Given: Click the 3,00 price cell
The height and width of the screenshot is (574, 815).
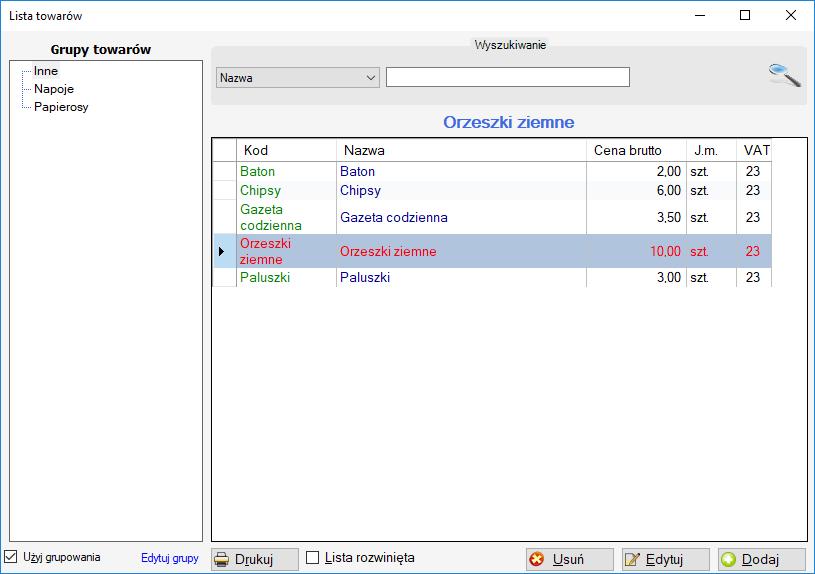Looking at the screenshot, I should pos(637,277).
